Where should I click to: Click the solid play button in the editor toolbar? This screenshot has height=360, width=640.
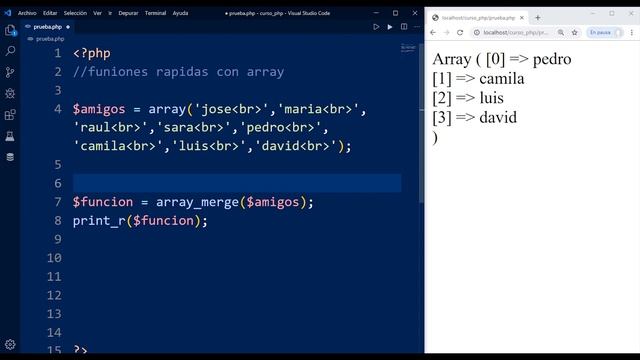point(390,27)
